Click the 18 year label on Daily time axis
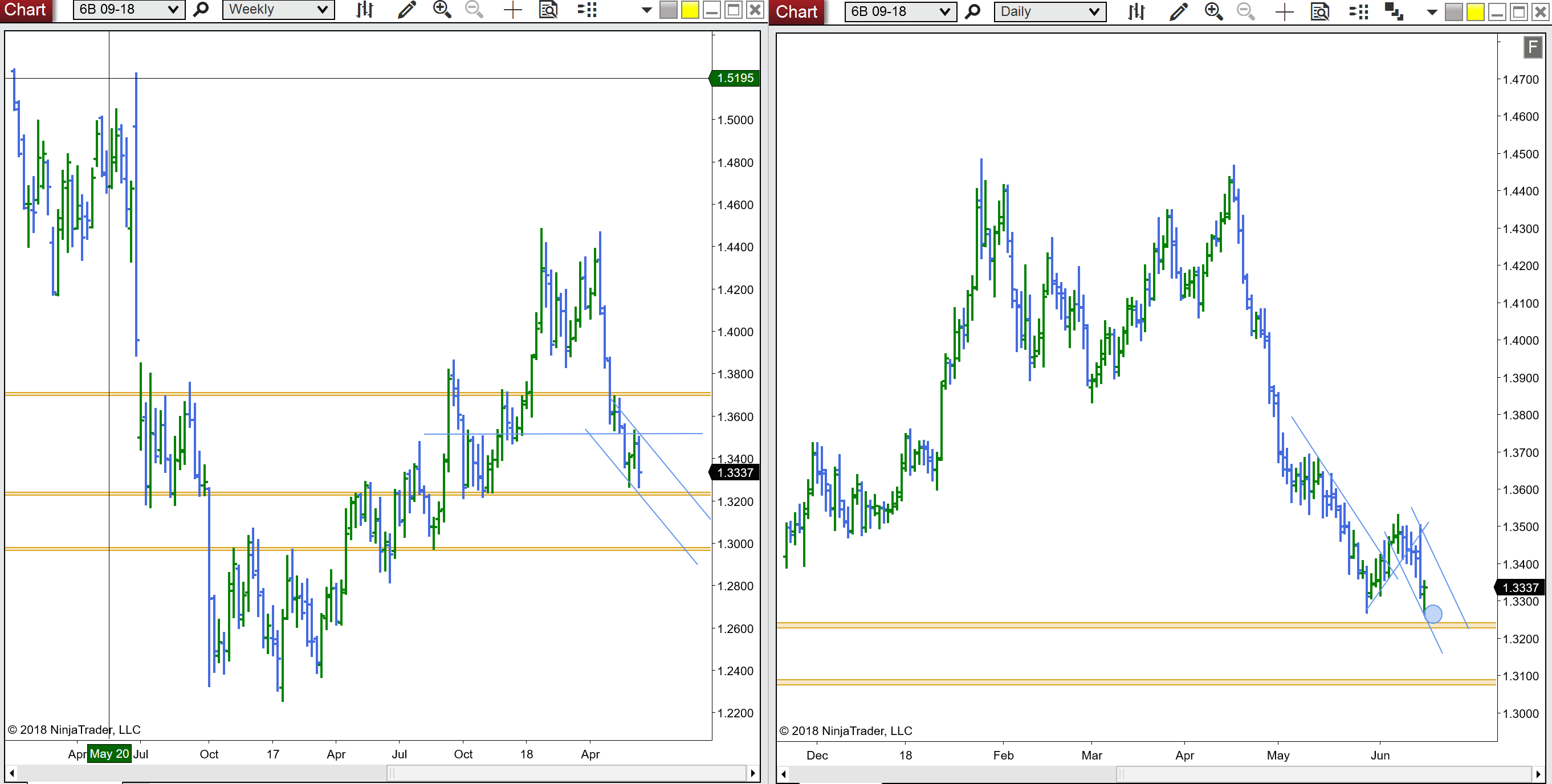The image size is (1552, 784). [x=906, y=755]
